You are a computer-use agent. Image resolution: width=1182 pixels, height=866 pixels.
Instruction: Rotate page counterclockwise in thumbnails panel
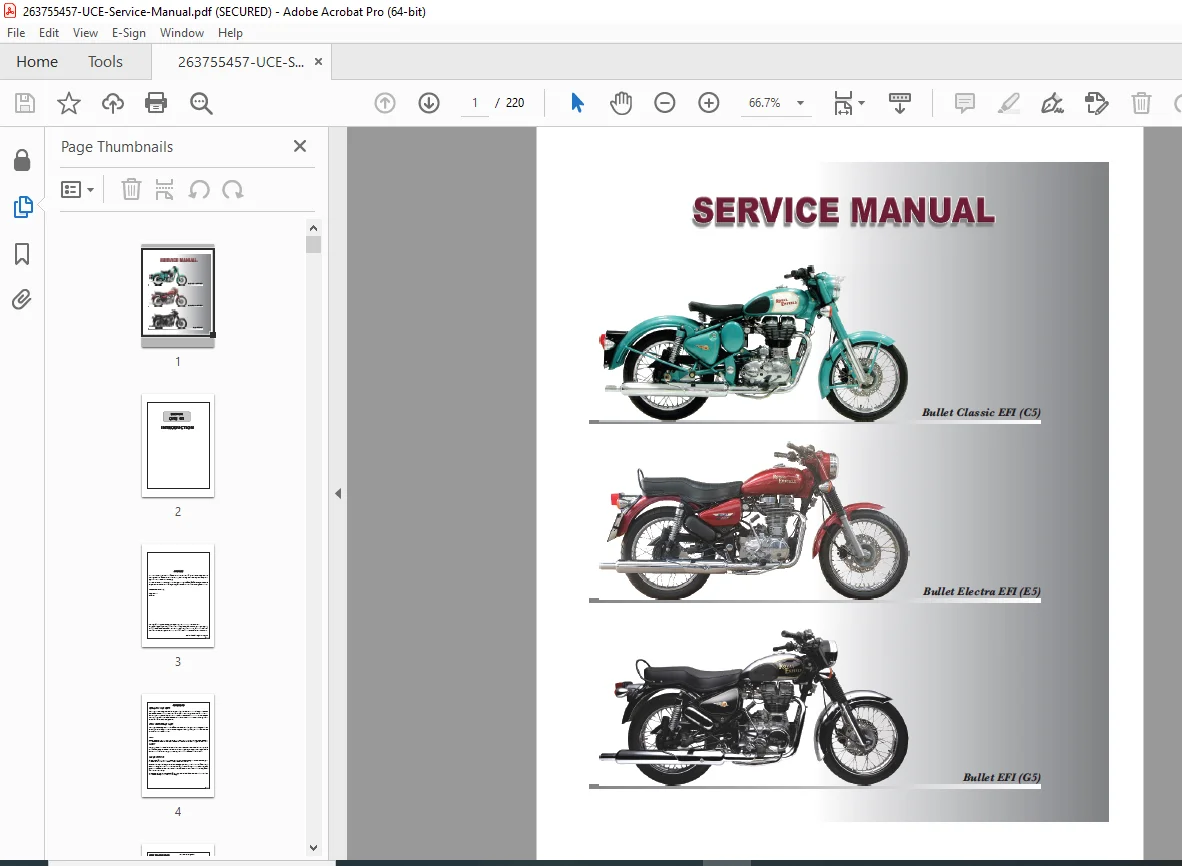pos(199,189)
